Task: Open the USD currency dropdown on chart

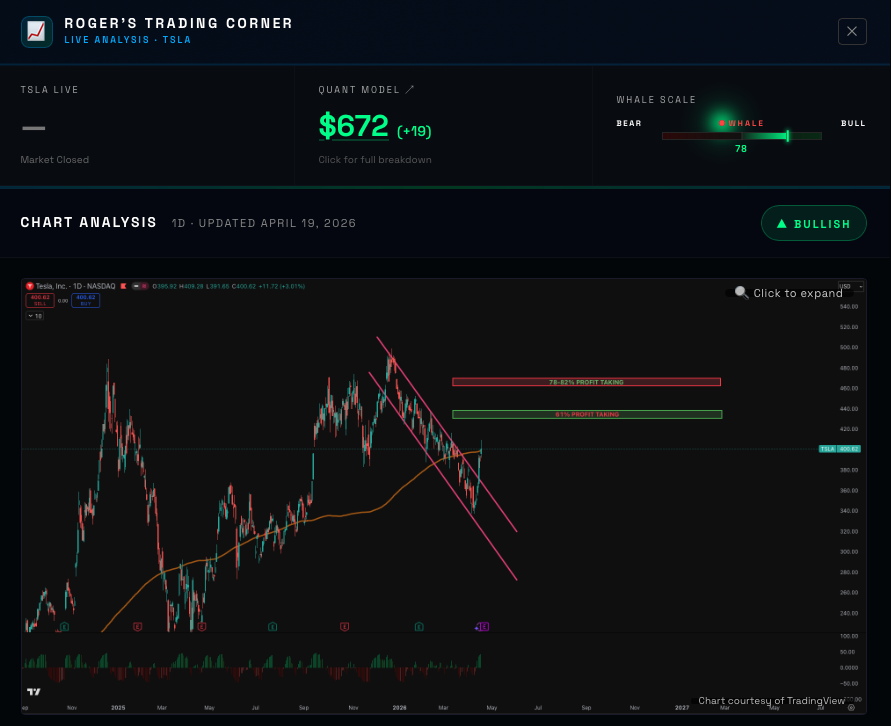Action: 851,286
